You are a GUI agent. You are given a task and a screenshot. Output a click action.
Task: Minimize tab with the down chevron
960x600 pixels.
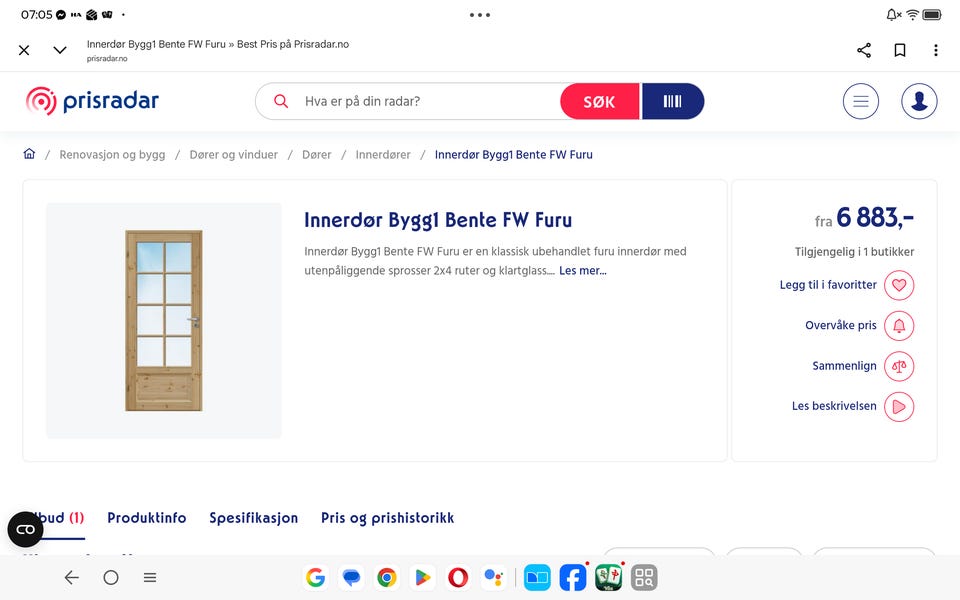pos(59,50)
